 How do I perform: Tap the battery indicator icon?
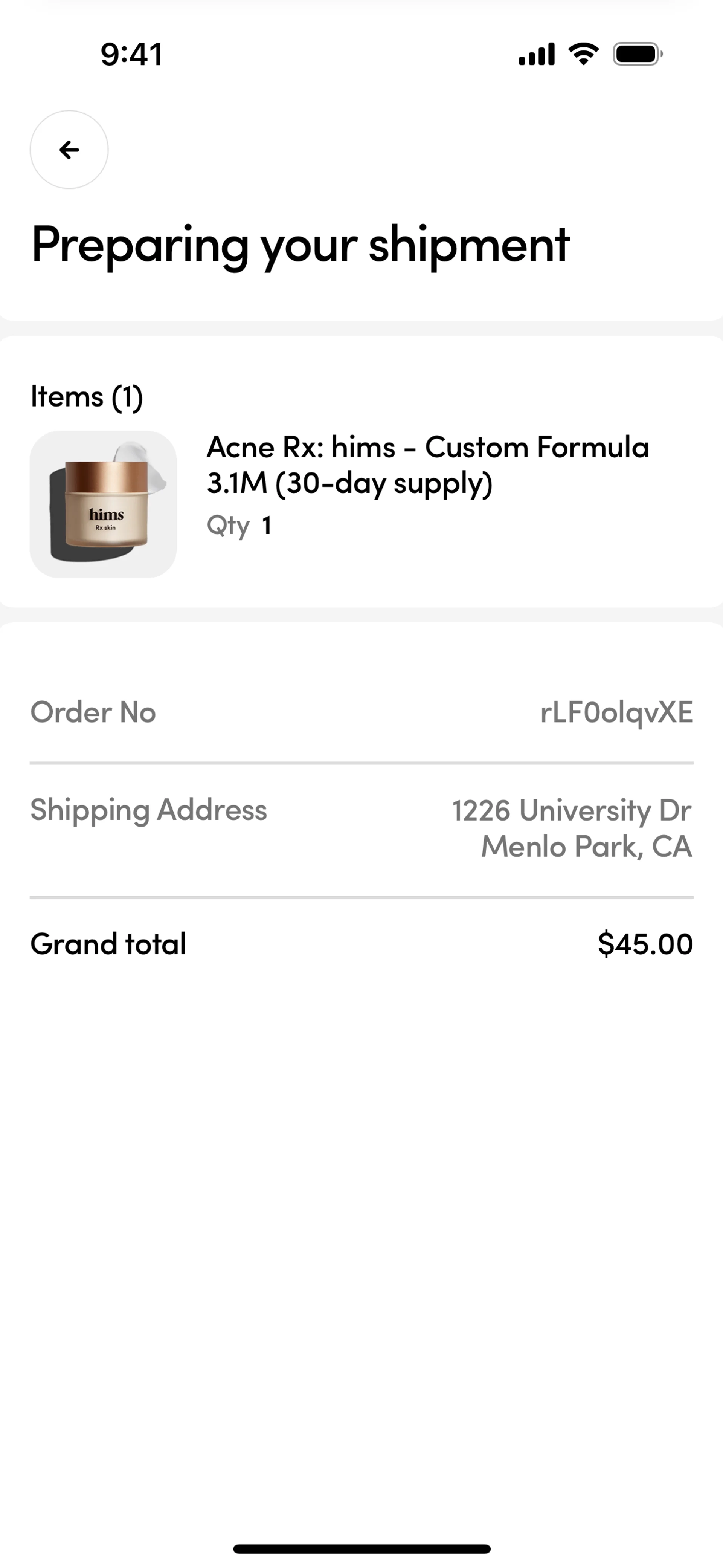[x=637, y=54]
